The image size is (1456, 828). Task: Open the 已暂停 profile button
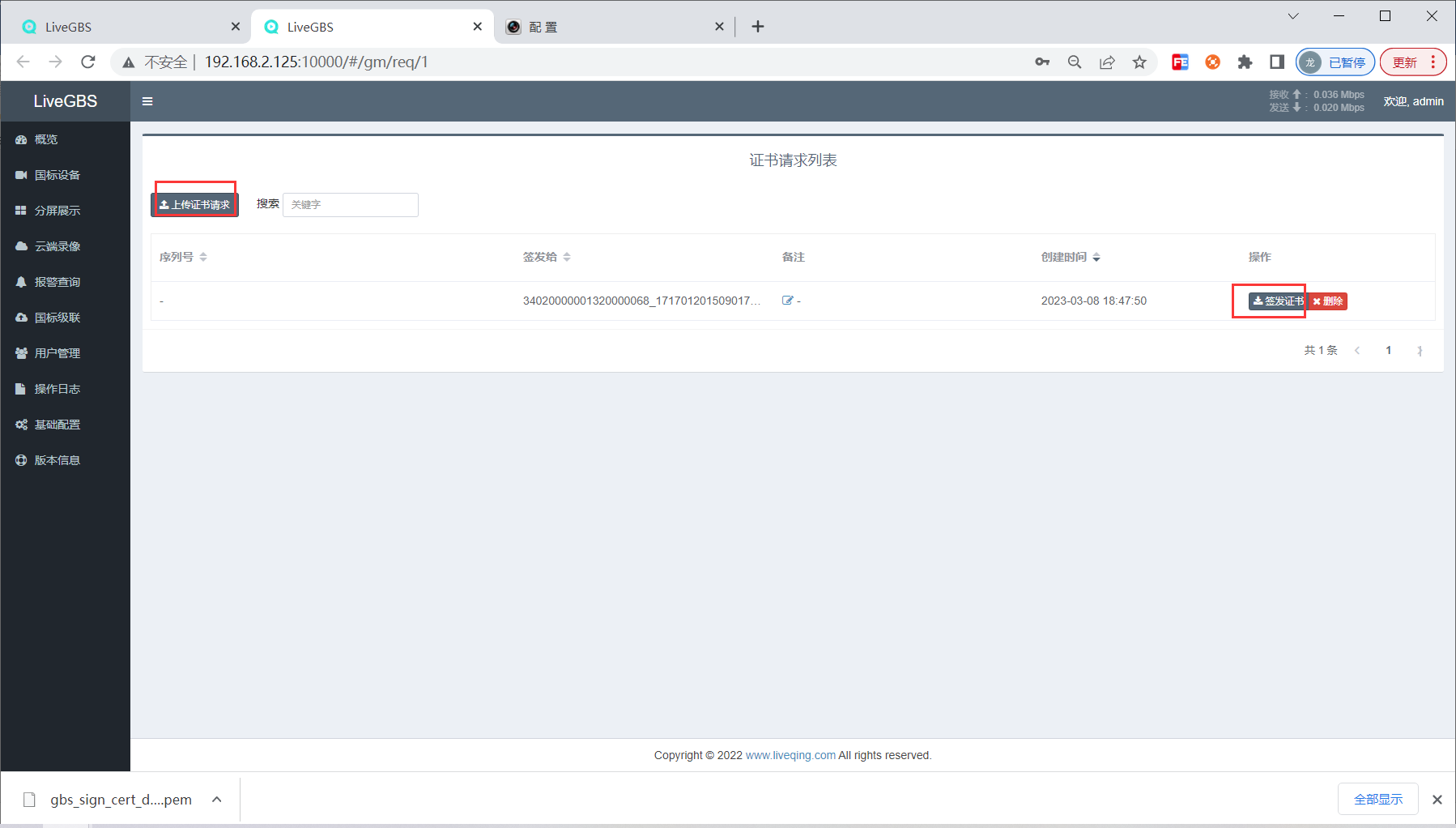coord(1335,62)
